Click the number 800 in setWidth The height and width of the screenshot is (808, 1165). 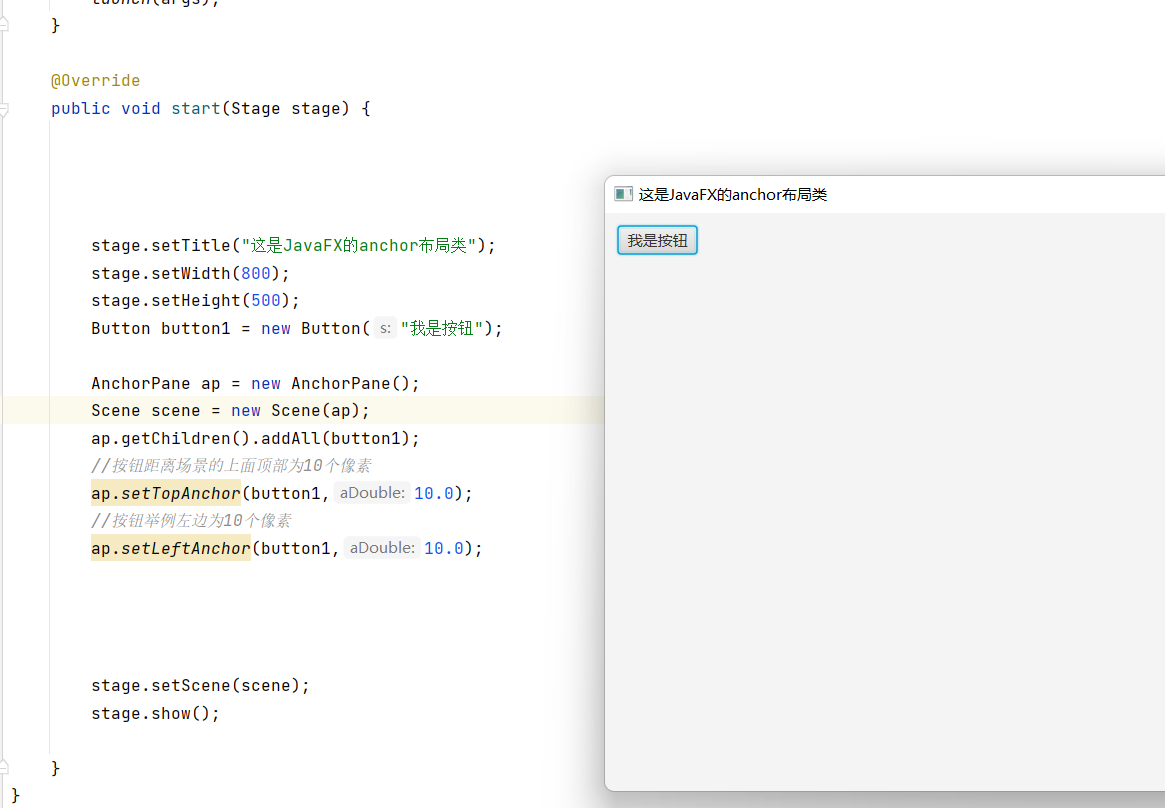click(256, 273)
